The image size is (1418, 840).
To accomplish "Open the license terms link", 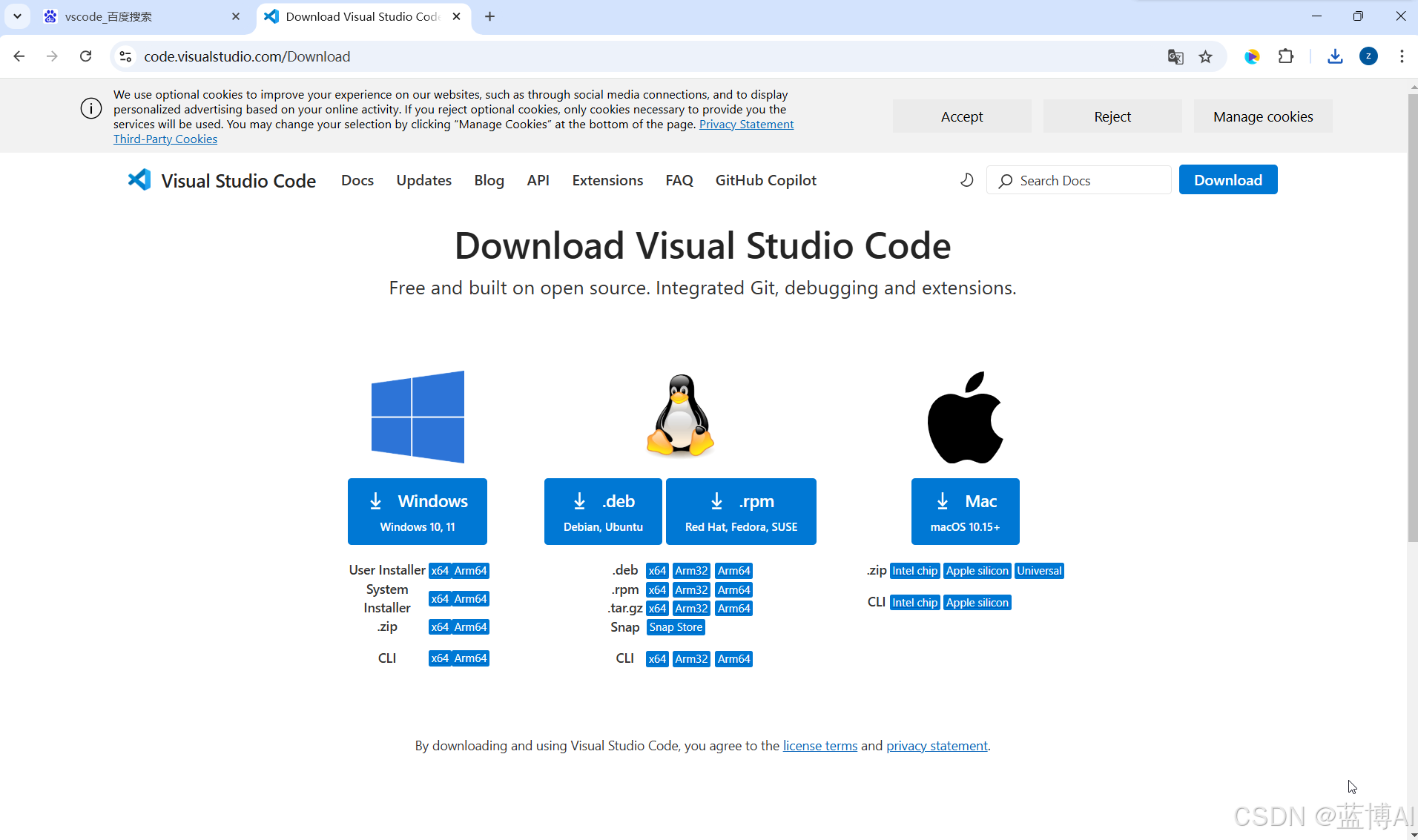I will pyautogui.click(x=820, y=746).
